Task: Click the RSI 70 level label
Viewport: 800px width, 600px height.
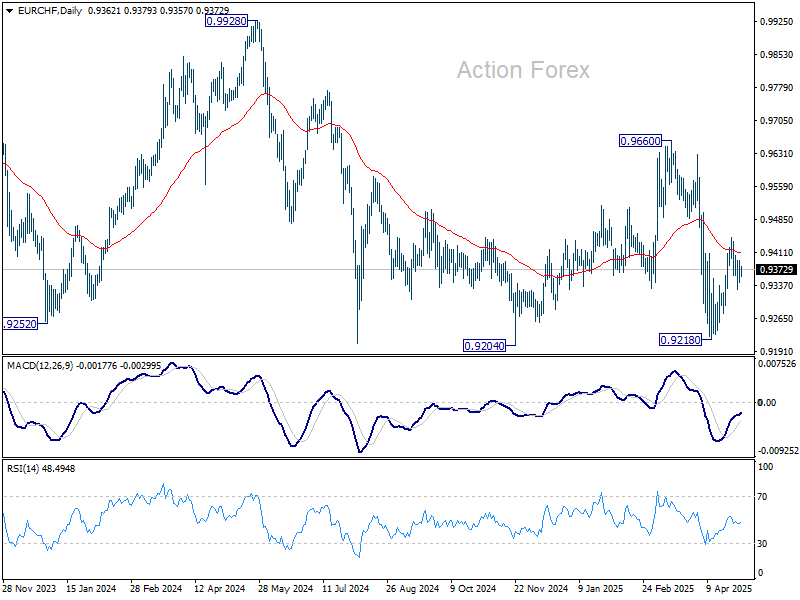Action: (x=762, y=497)
